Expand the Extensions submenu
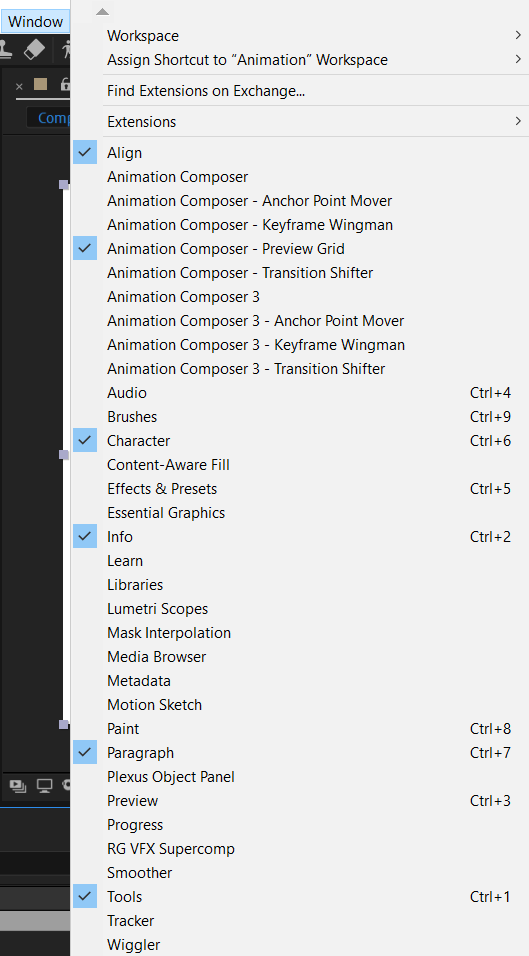Screen dimensions: 529x956 click(x=299, y=122)
